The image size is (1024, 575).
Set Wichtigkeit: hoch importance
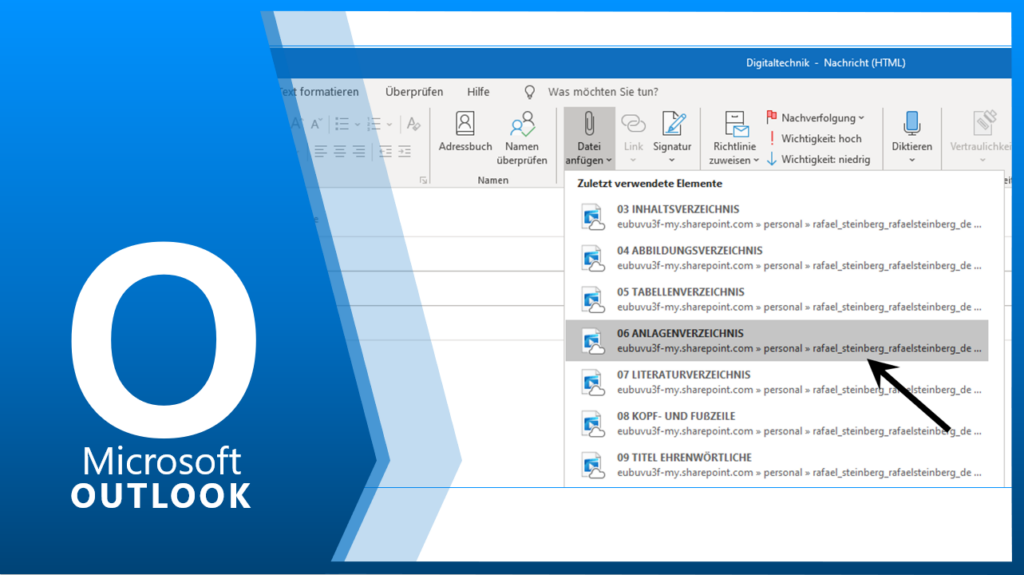click(814, 139)
